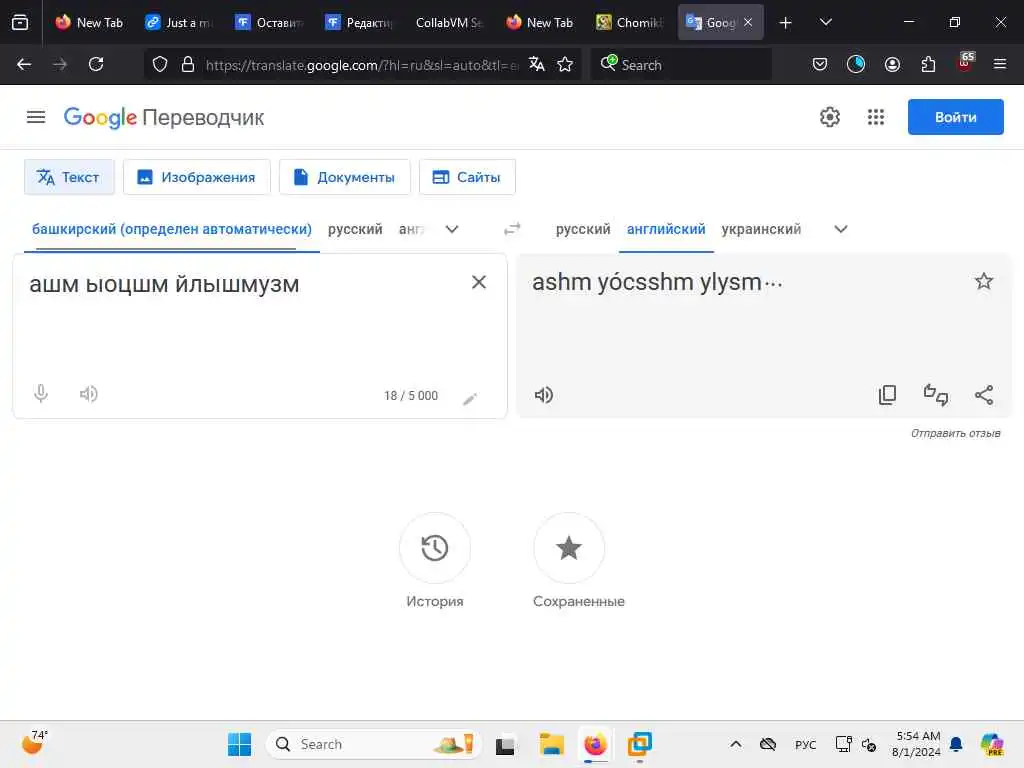Listen to the translated text audio
The width and height of the screenshot is (1024, 768).
[x=543, y=395]
